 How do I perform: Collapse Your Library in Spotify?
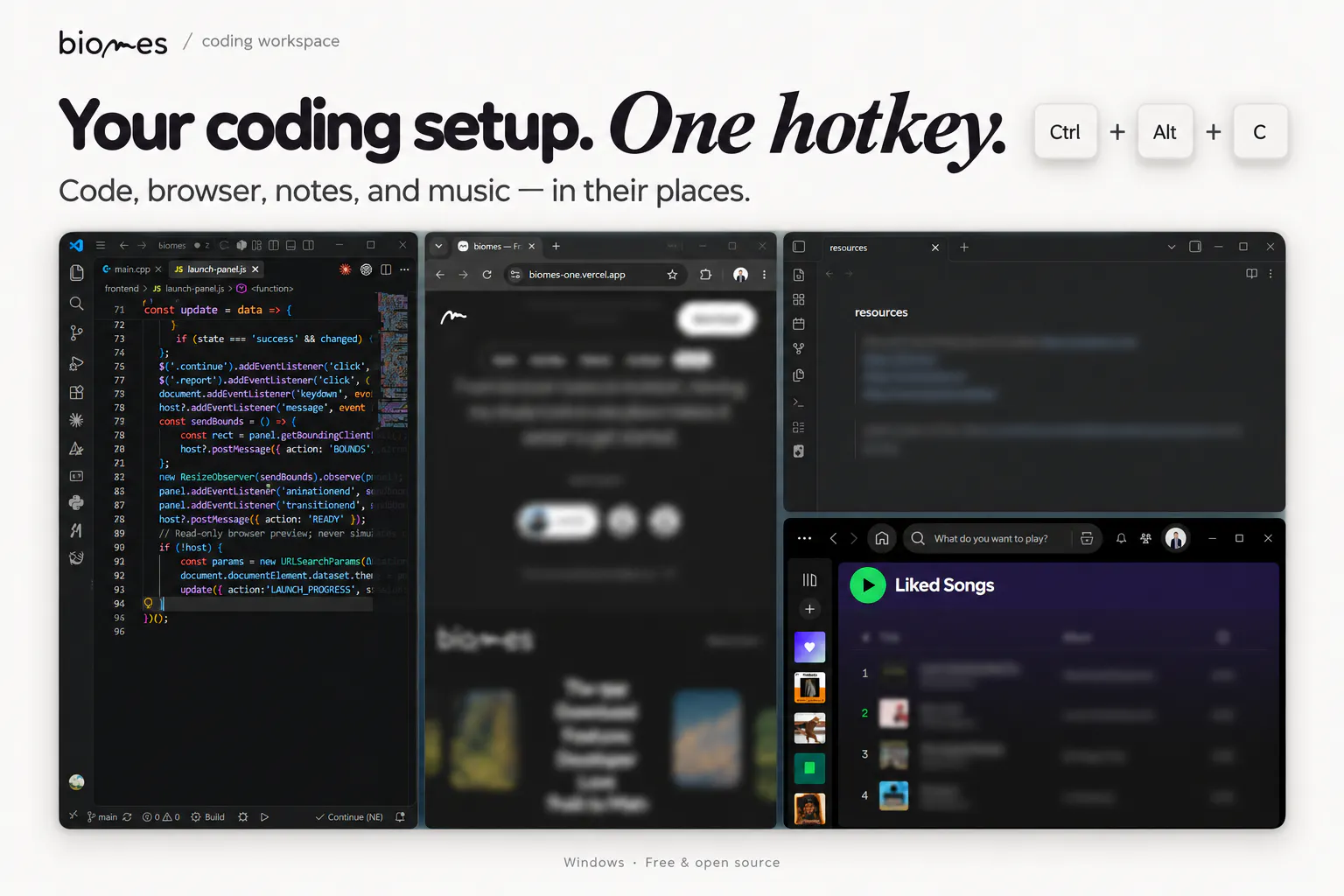pos(809,580)
